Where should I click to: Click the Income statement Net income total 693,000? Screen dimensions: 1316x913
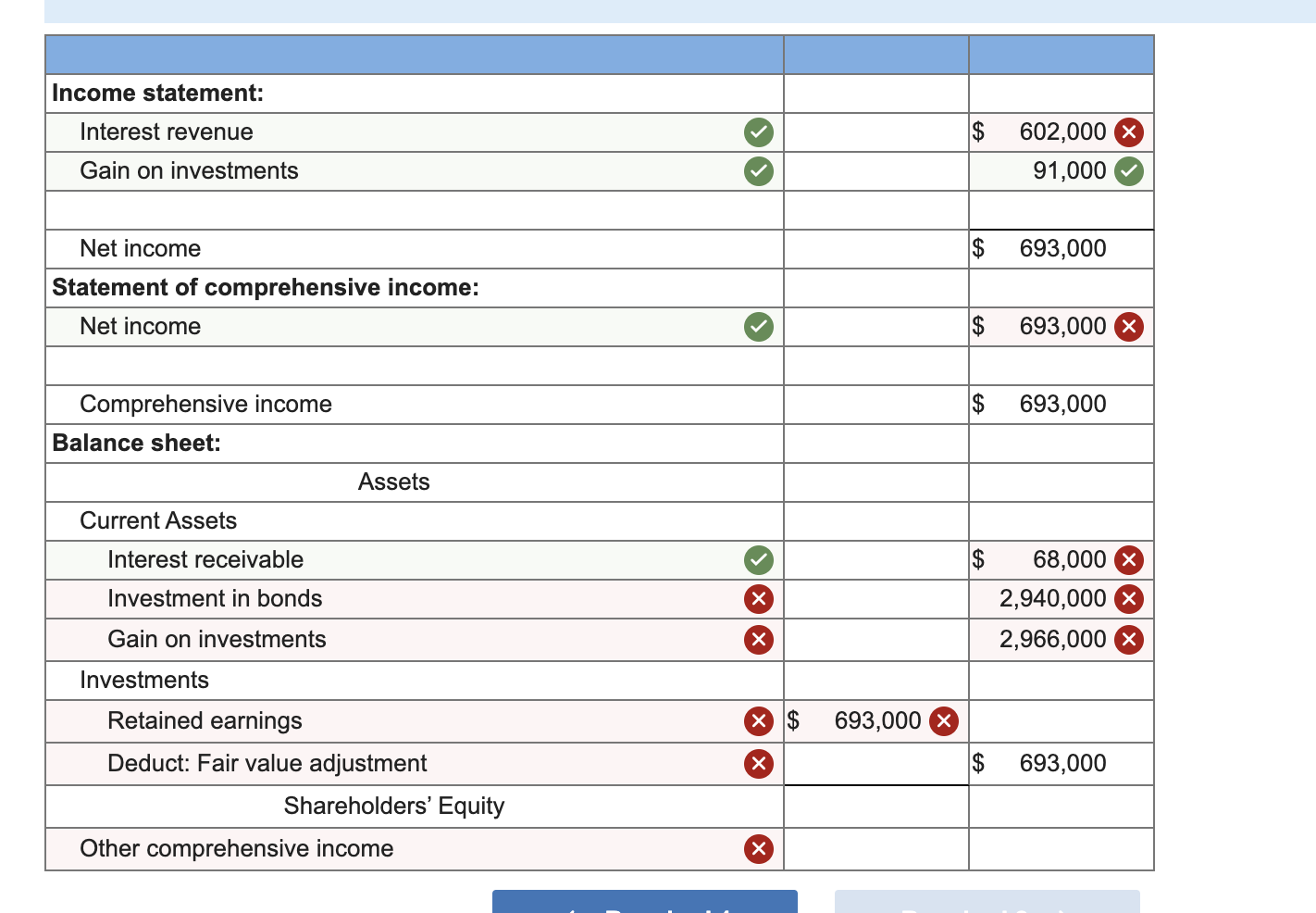click(1062, 249)
